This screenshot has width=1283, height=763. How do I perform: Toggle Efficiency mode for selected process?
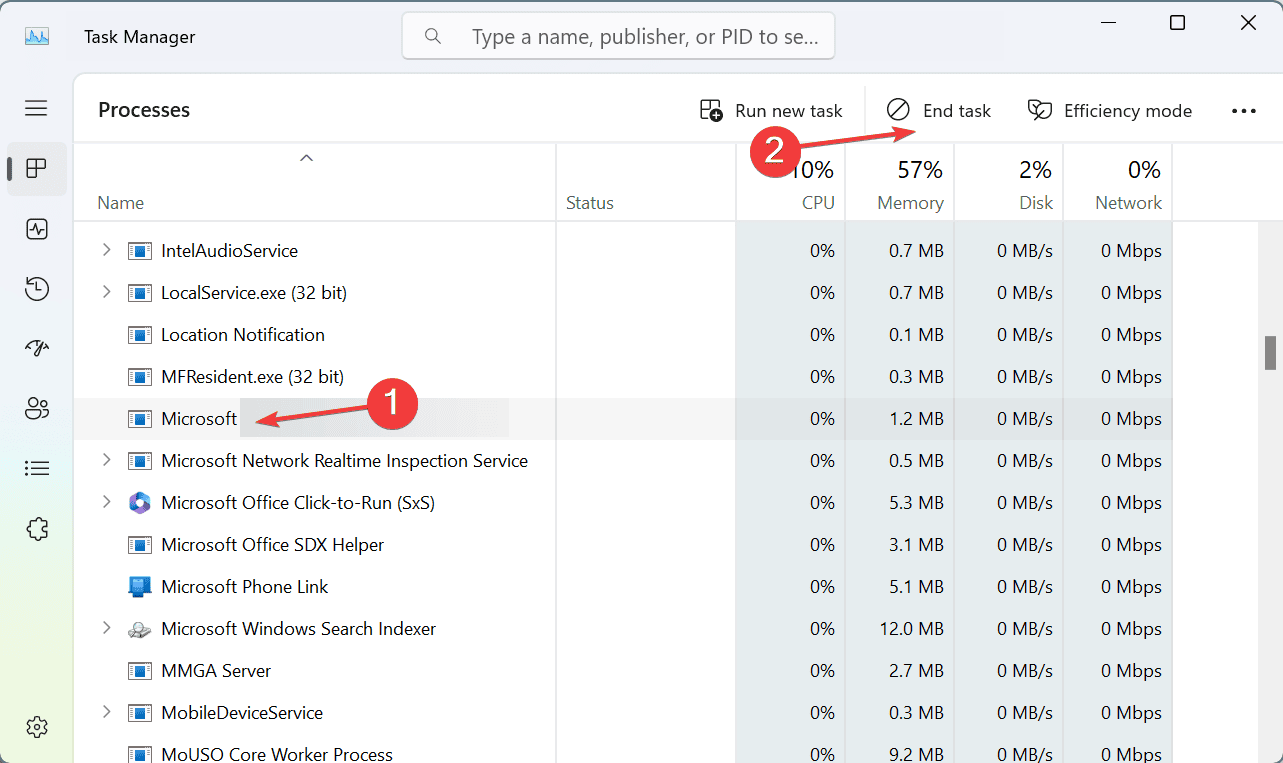[x=1110, y=111]
